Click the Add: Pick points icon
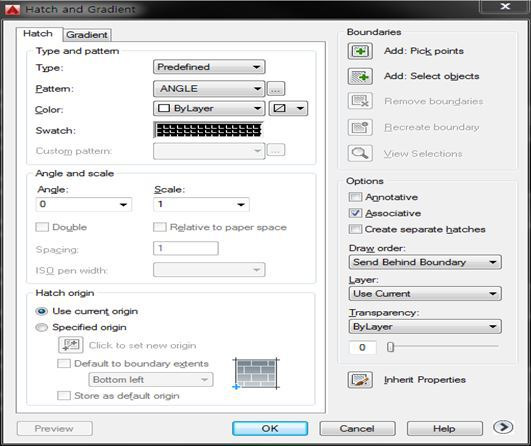The height and width of the screenshot is (446, 531). [360, 51]
